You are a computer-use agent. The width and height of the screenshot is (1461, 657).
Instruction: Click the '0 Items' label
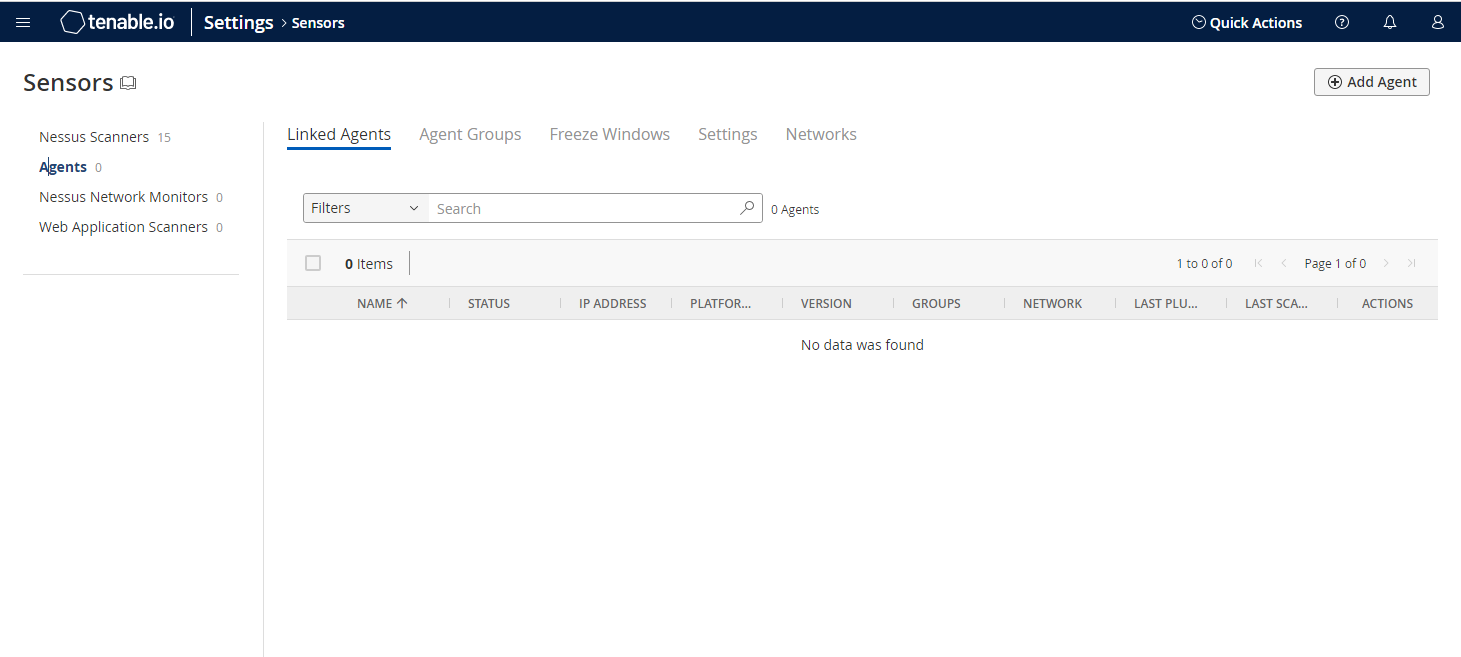[369, 264]
